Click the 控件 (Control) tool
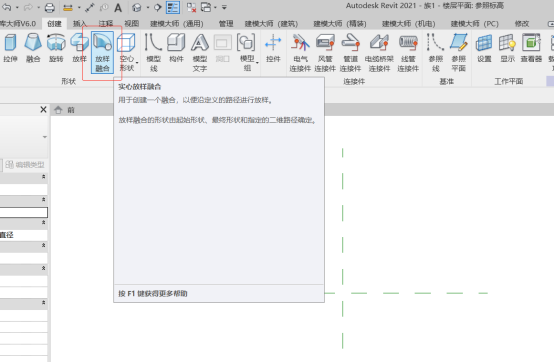The height and width of the screenshot is (362, 554). [273, 48]
